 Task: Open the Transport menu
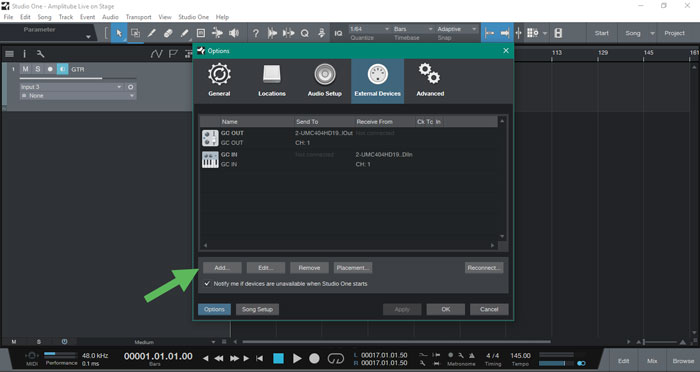point(138,17)
